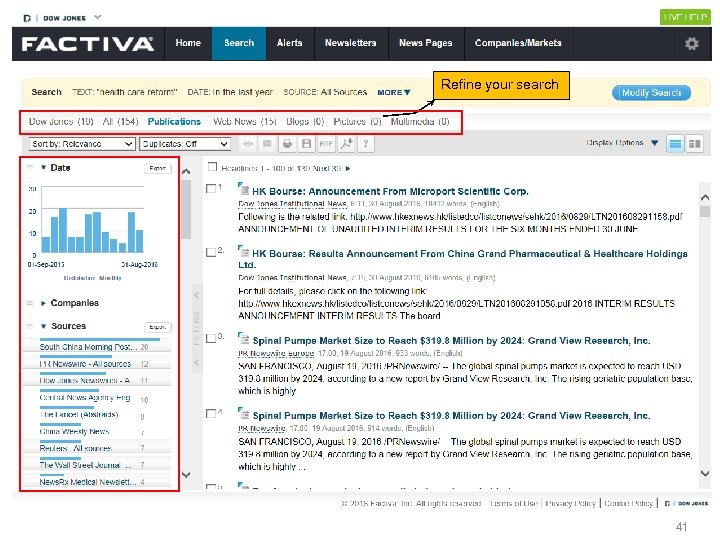The width and height of the screenshot is (720, 540).
Task: Click tallest bar in date chart
Action: click(63, 230)
